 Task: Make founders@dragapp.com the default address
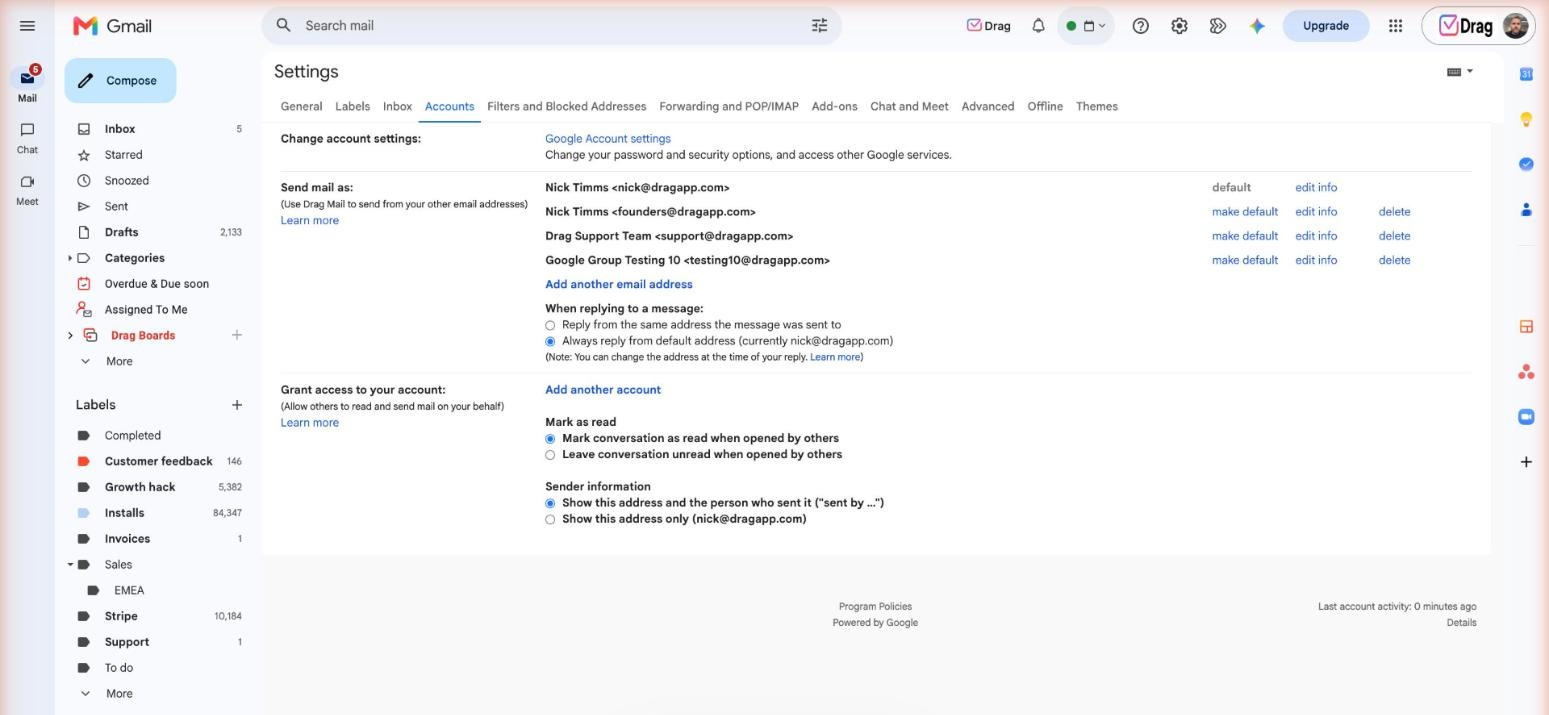[1245, 212]
